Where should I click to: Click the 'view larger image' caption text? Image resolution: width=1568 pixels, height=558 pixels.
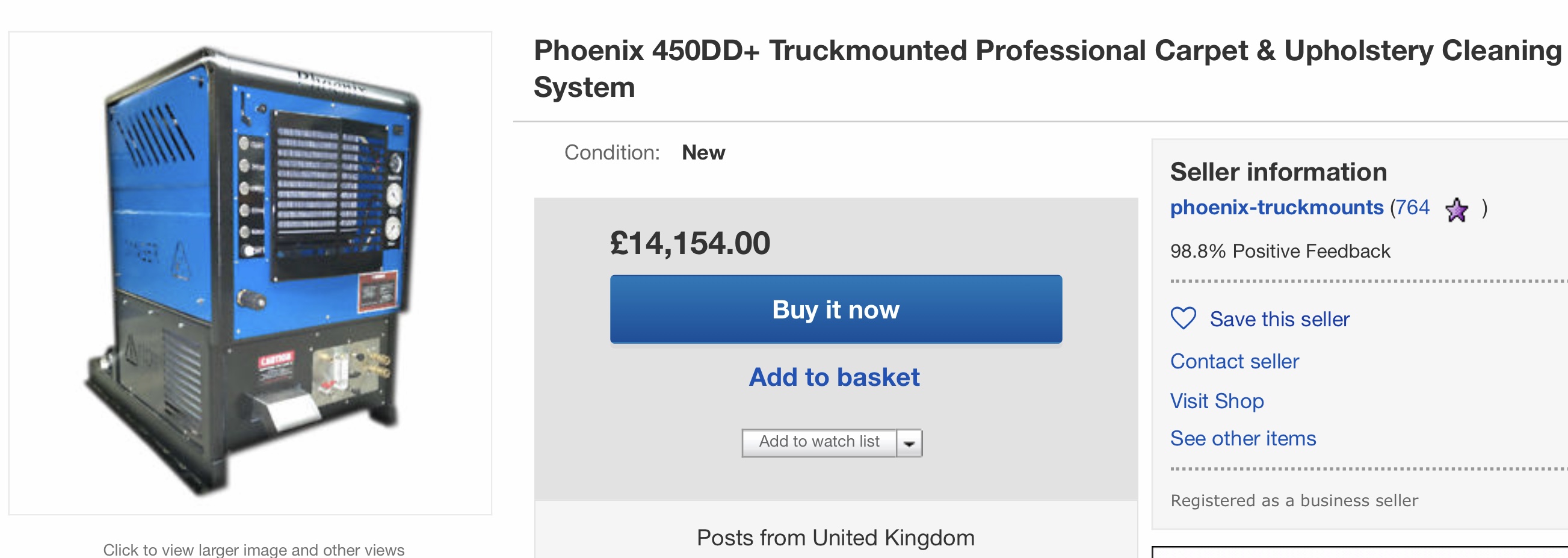(253, 550)
